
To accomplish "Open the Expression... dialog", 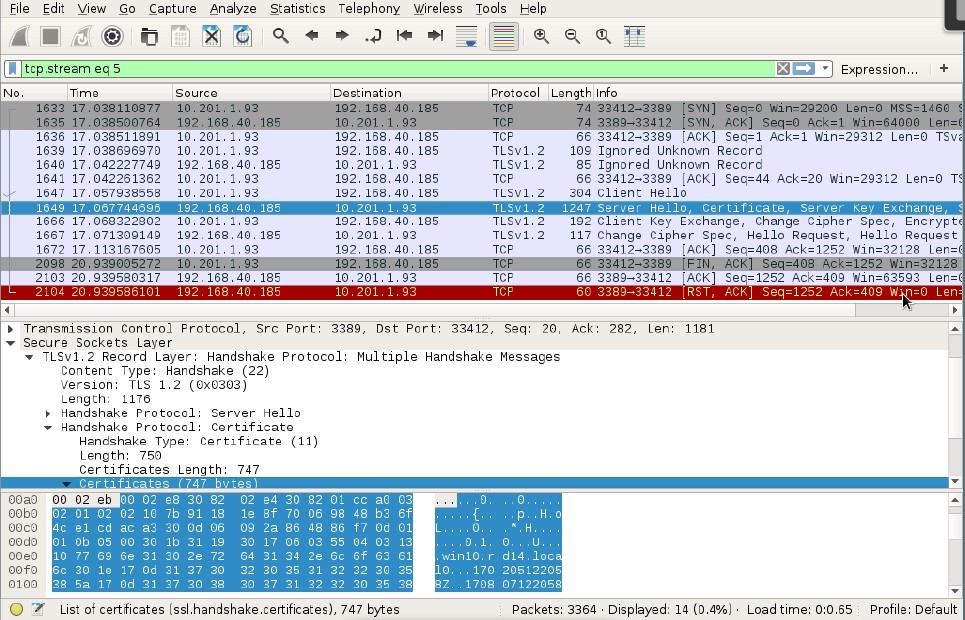I will pos(879,69).
